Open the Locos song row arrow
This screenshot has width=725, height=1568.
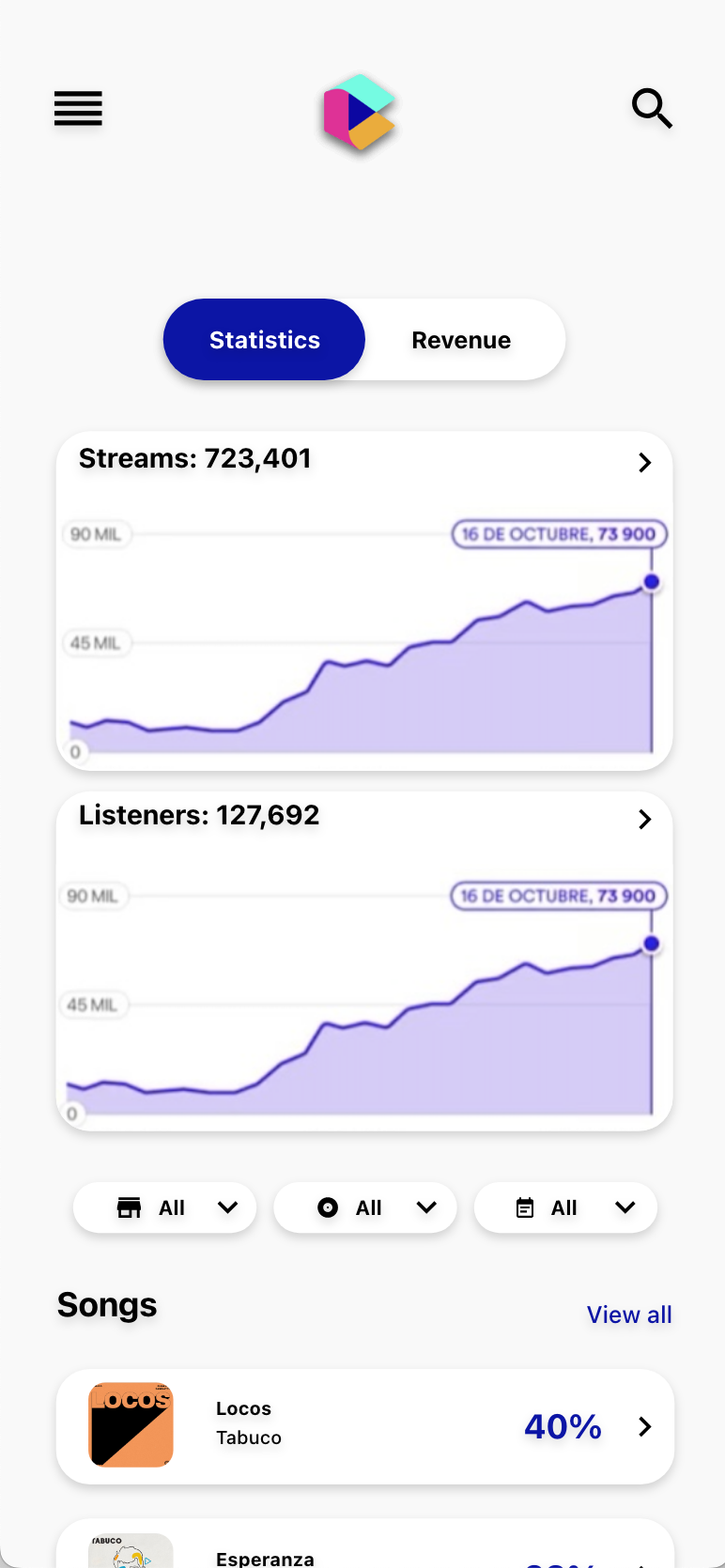645,1427
